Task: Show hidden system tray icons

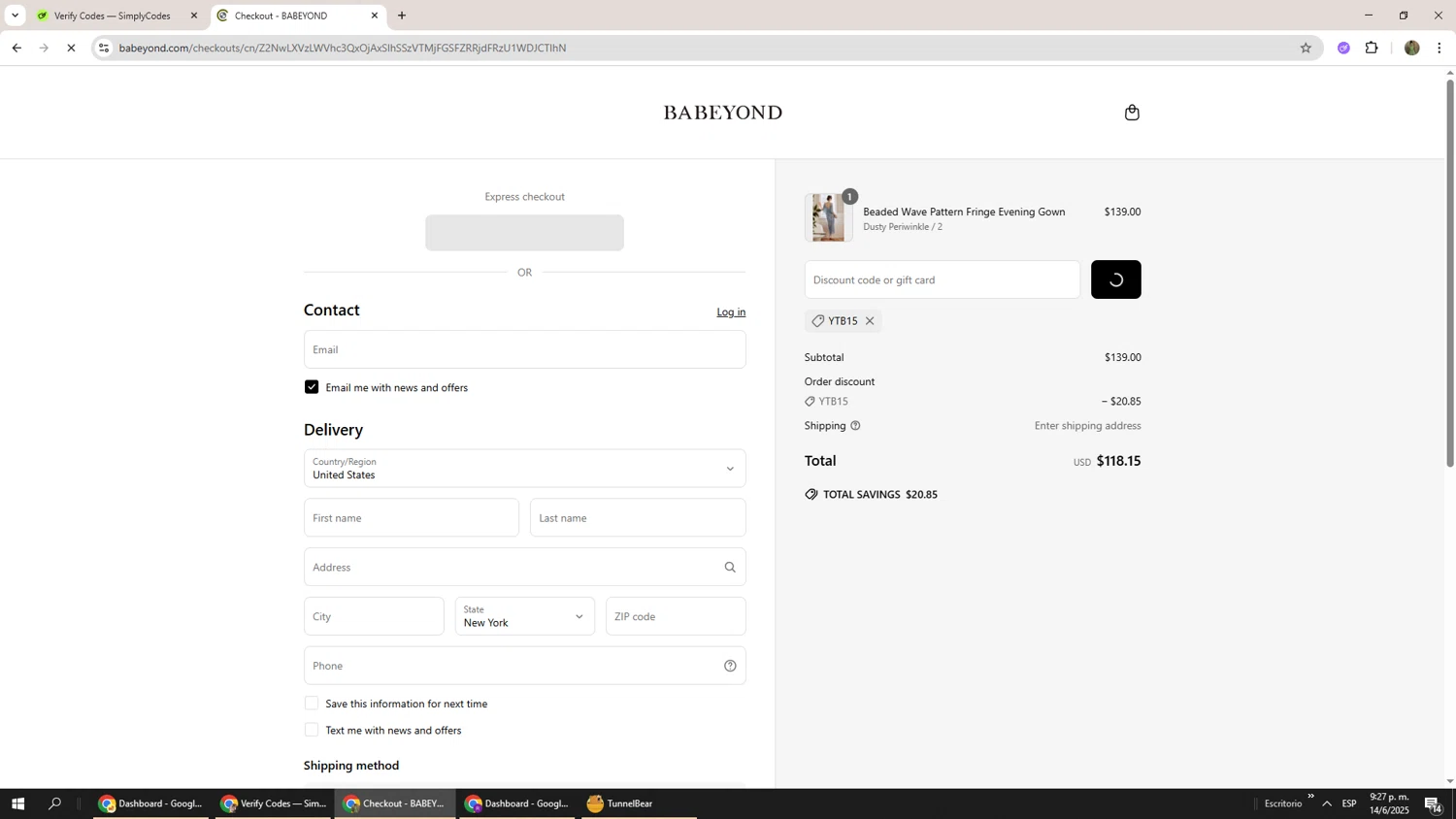Action: click(x=1327, y=803)
